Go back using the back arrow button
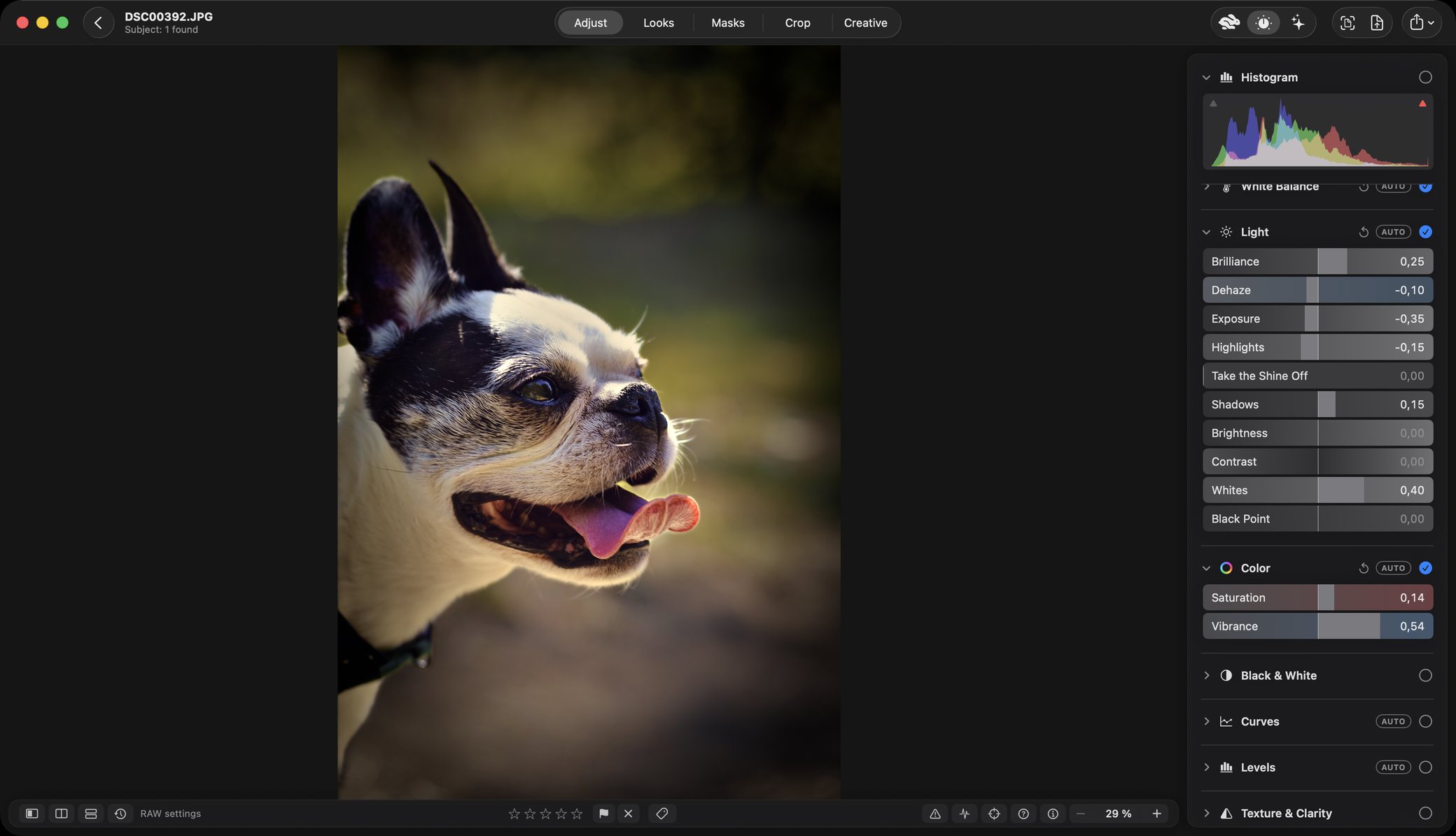This screenshot has width=1456, height=836. [x=99, y=22]
